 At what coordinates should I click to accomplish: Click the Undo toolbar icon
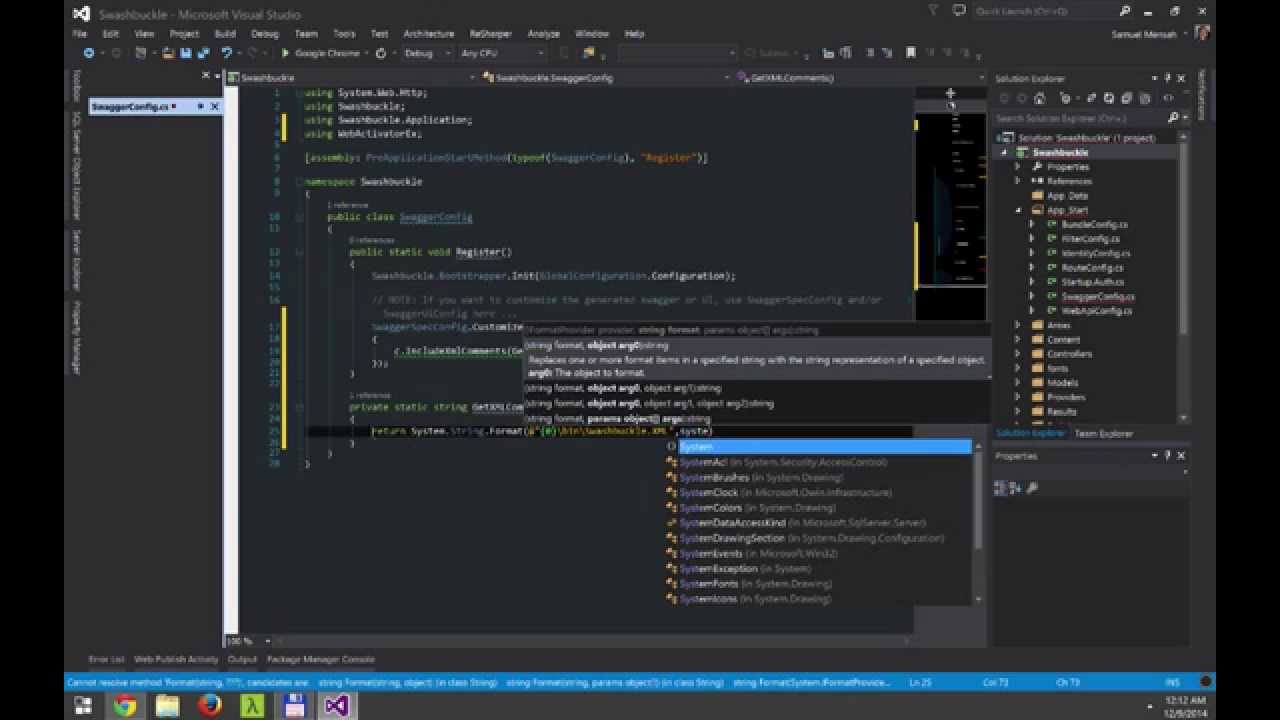click(x=227, y=53)
